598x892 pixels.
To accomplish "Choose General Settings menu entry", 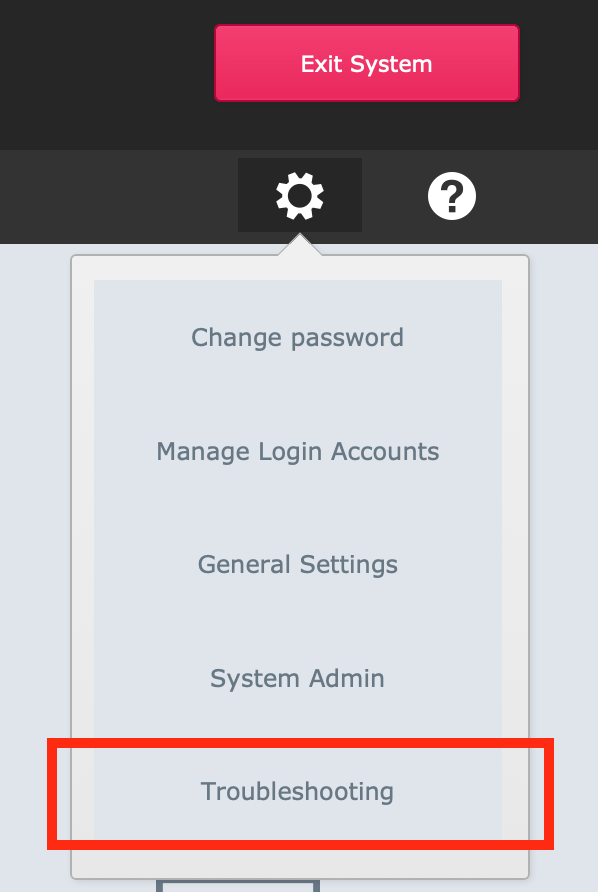I will click(x=298, y=564).
